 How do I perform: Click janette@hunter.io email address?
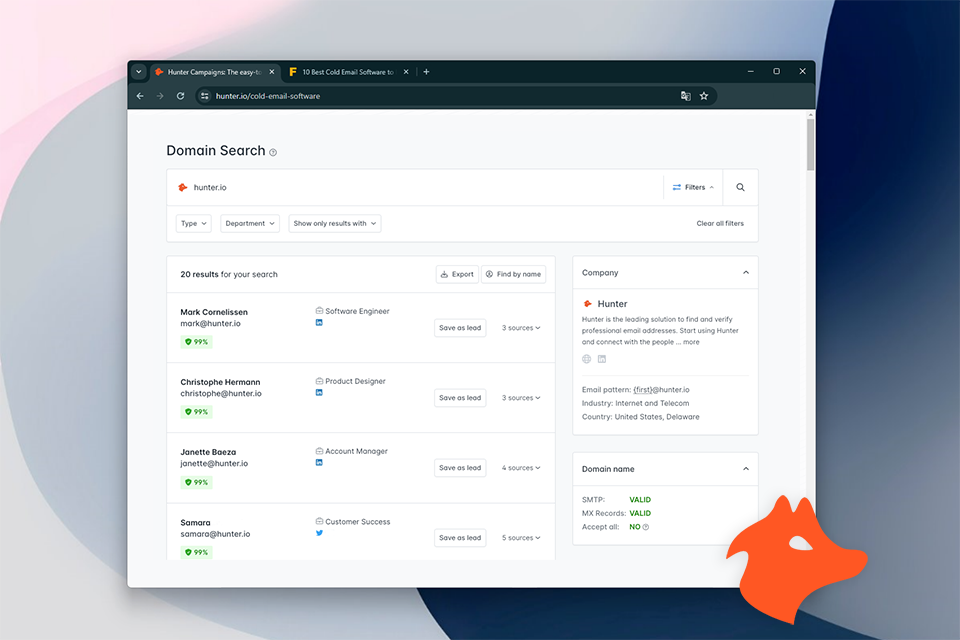pyautogui.click(x=214, y=464)
